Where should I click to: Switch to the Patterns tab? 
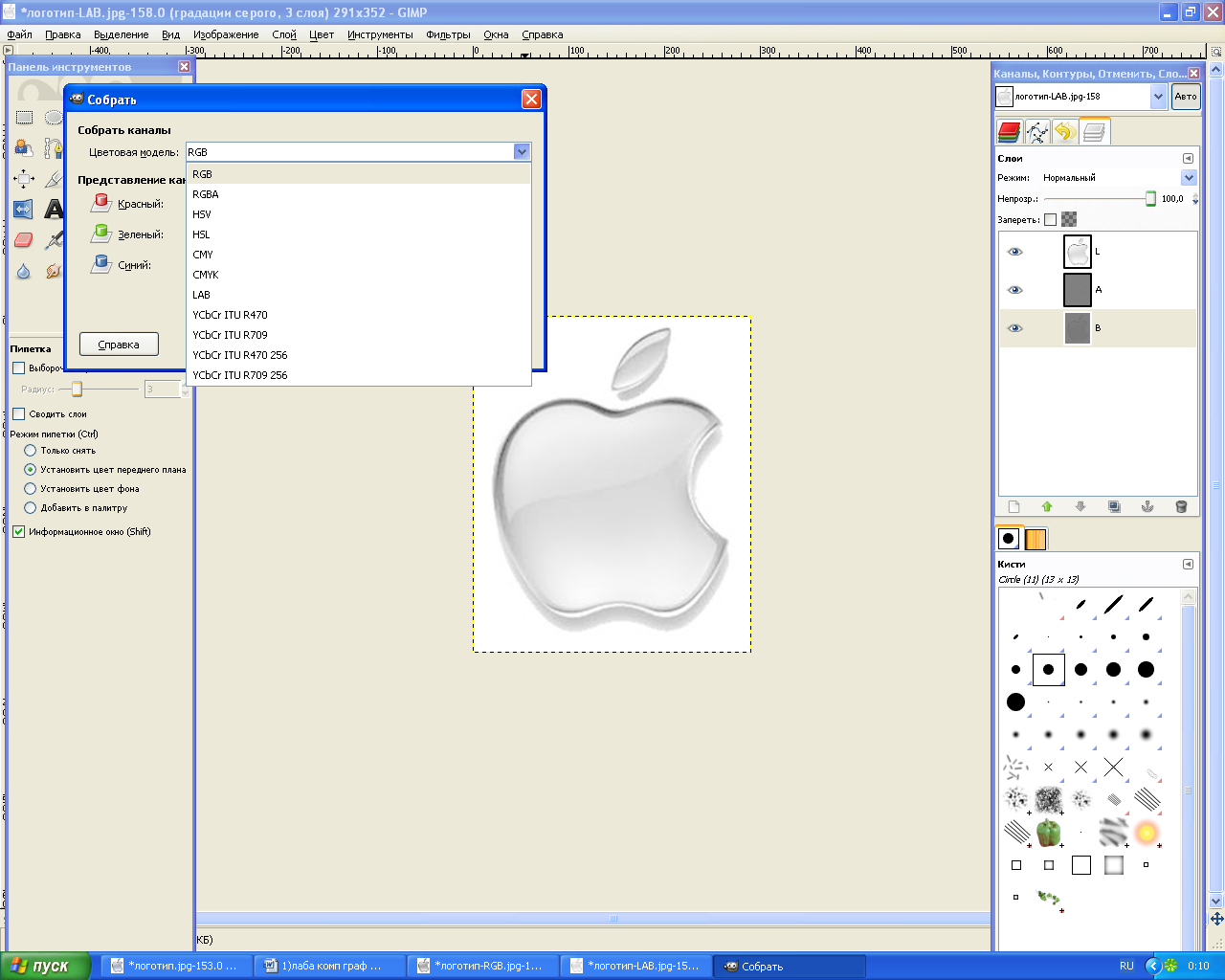(x=1036, y=539)
